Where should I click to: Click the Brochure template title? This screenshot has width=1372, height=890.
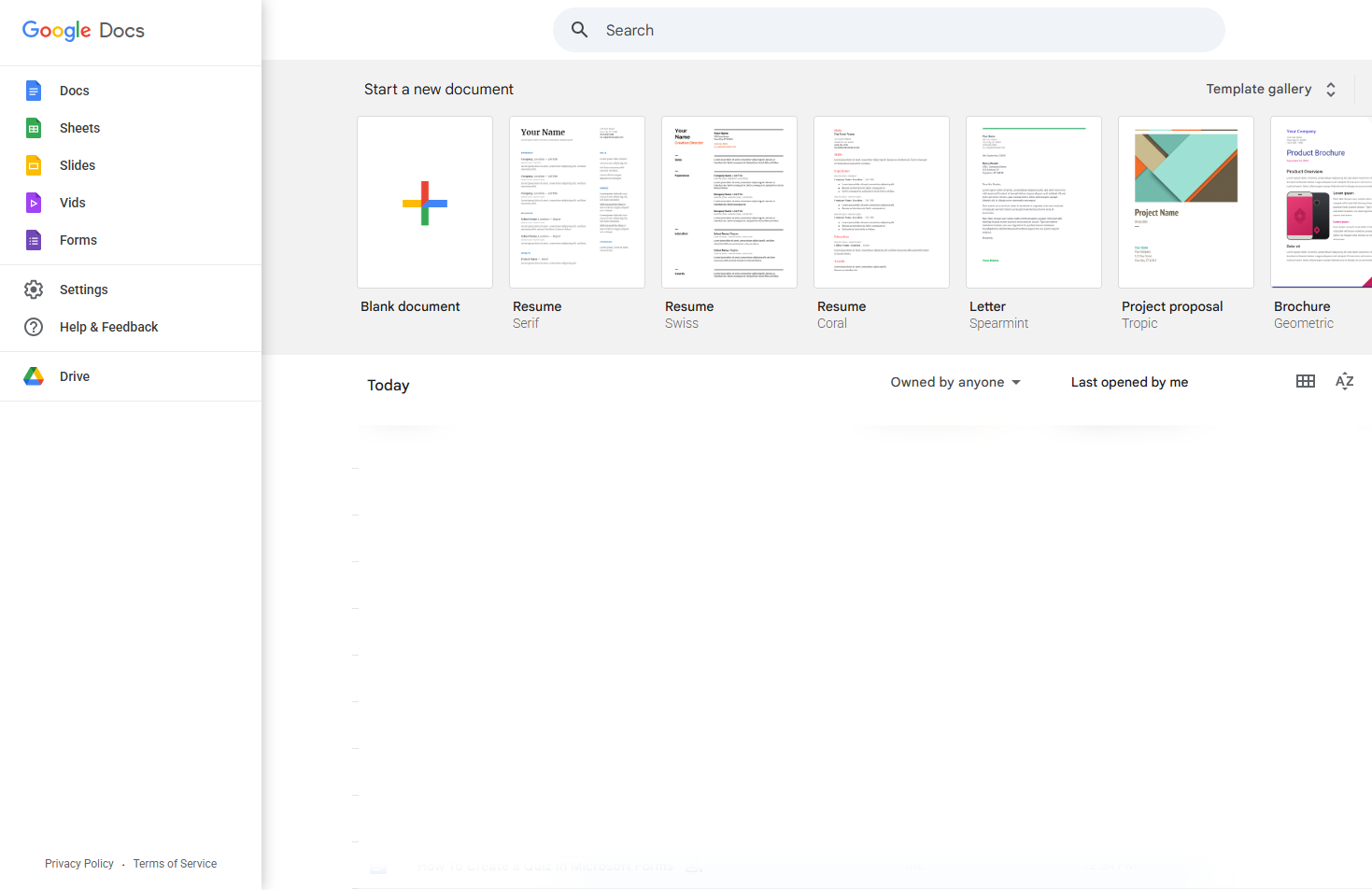click(x=1302, y=306)
